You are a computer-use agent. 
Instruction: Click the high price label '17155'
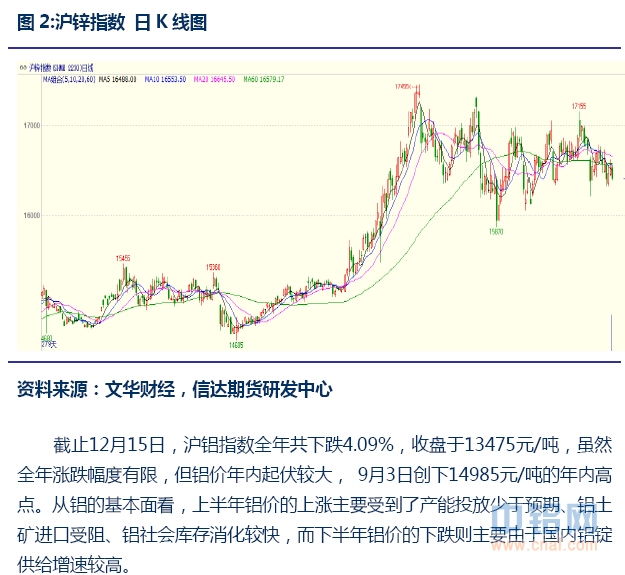tap(579, 106)
